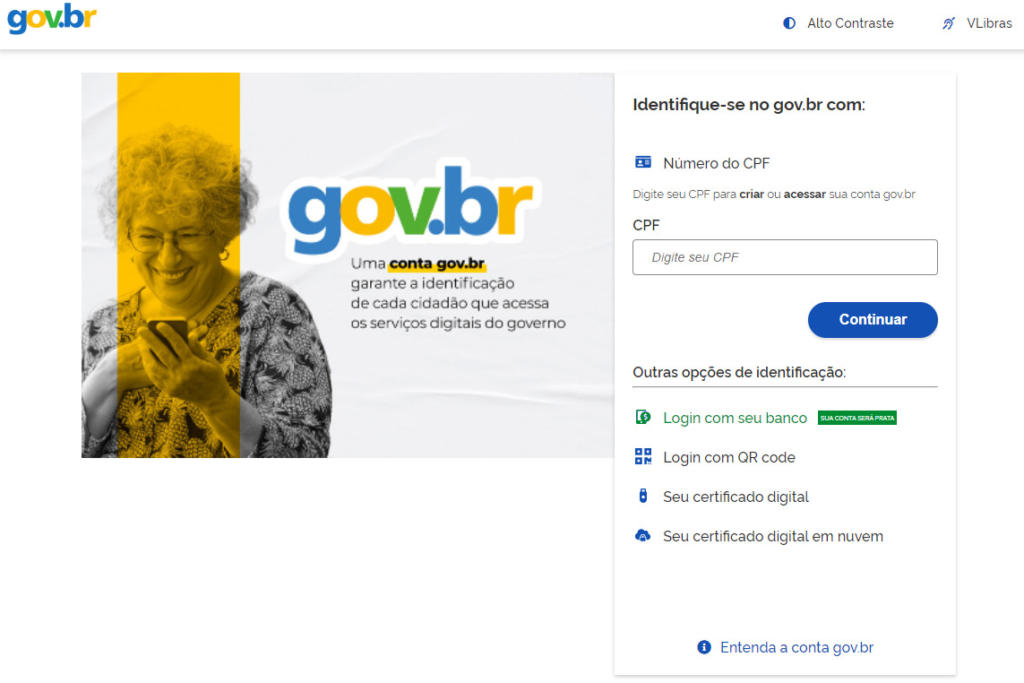Click the gov.br banner image
Viewport: 1024px width, 683px height.
coord(347,265)
